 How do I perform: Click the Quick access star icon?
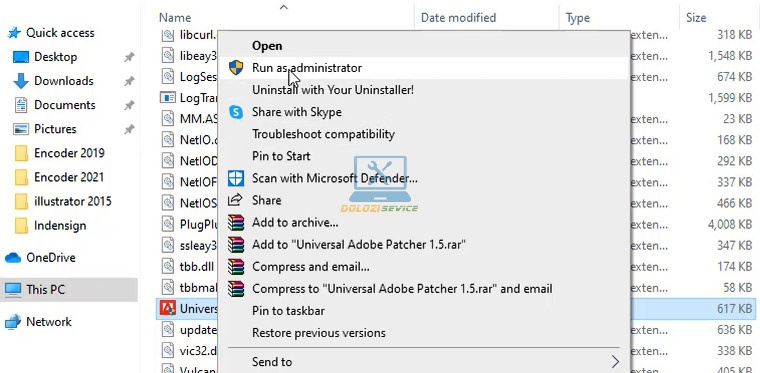[15, 33]
